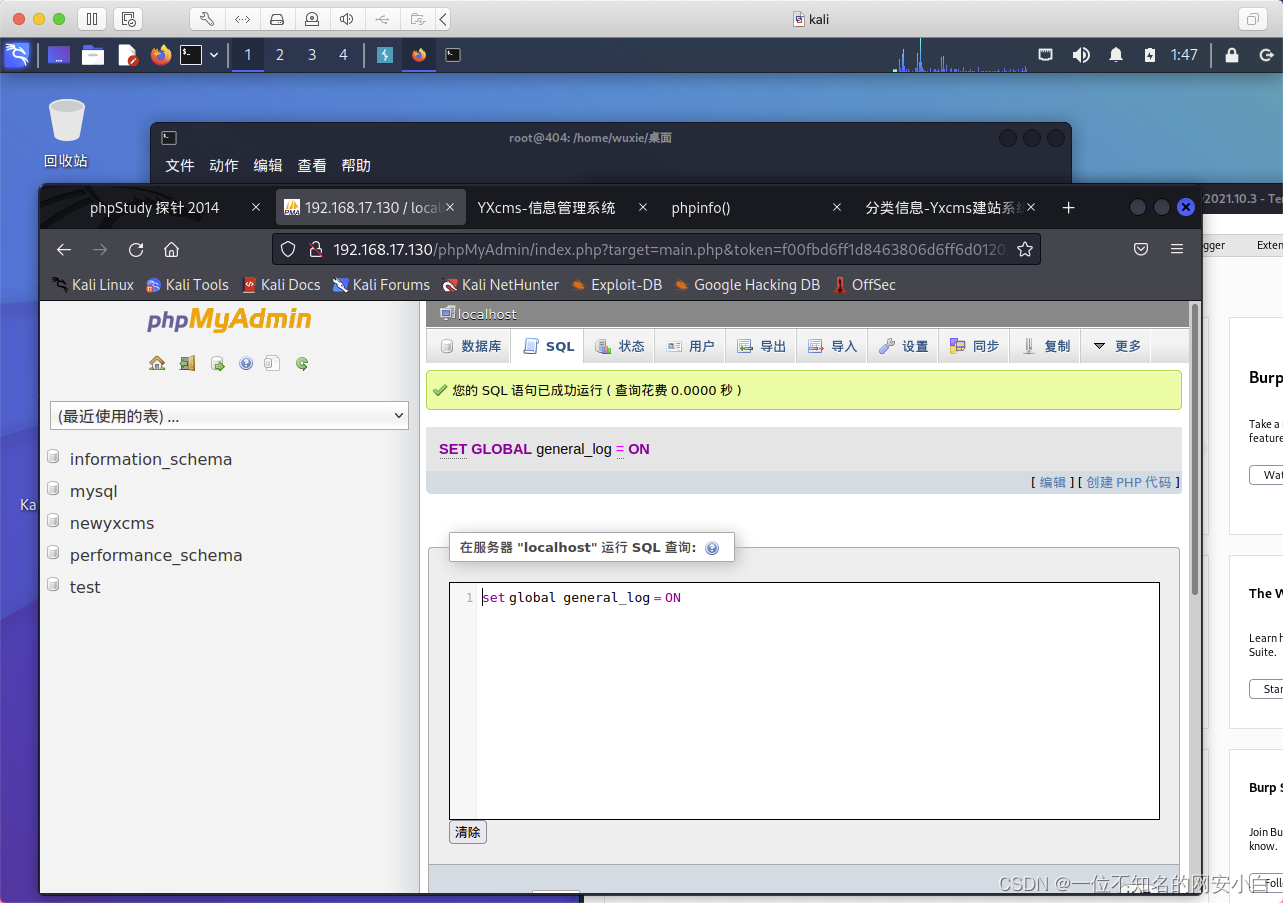Expand the 更多 (More) menu
1283x903 pixels.
coord(1117,346)
